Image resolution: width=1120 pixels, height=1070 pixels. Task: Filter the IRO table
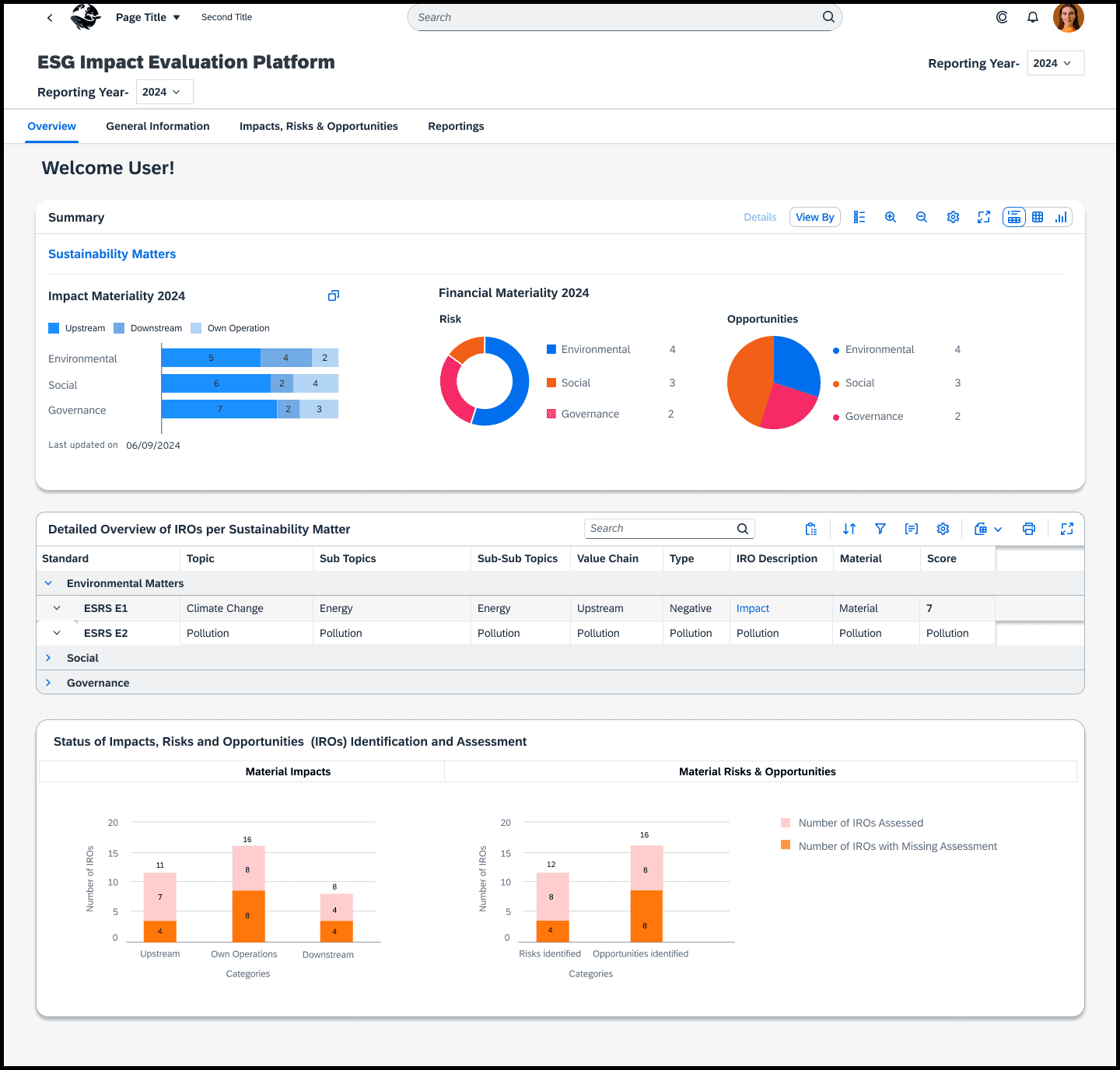(x=880, y=529)
